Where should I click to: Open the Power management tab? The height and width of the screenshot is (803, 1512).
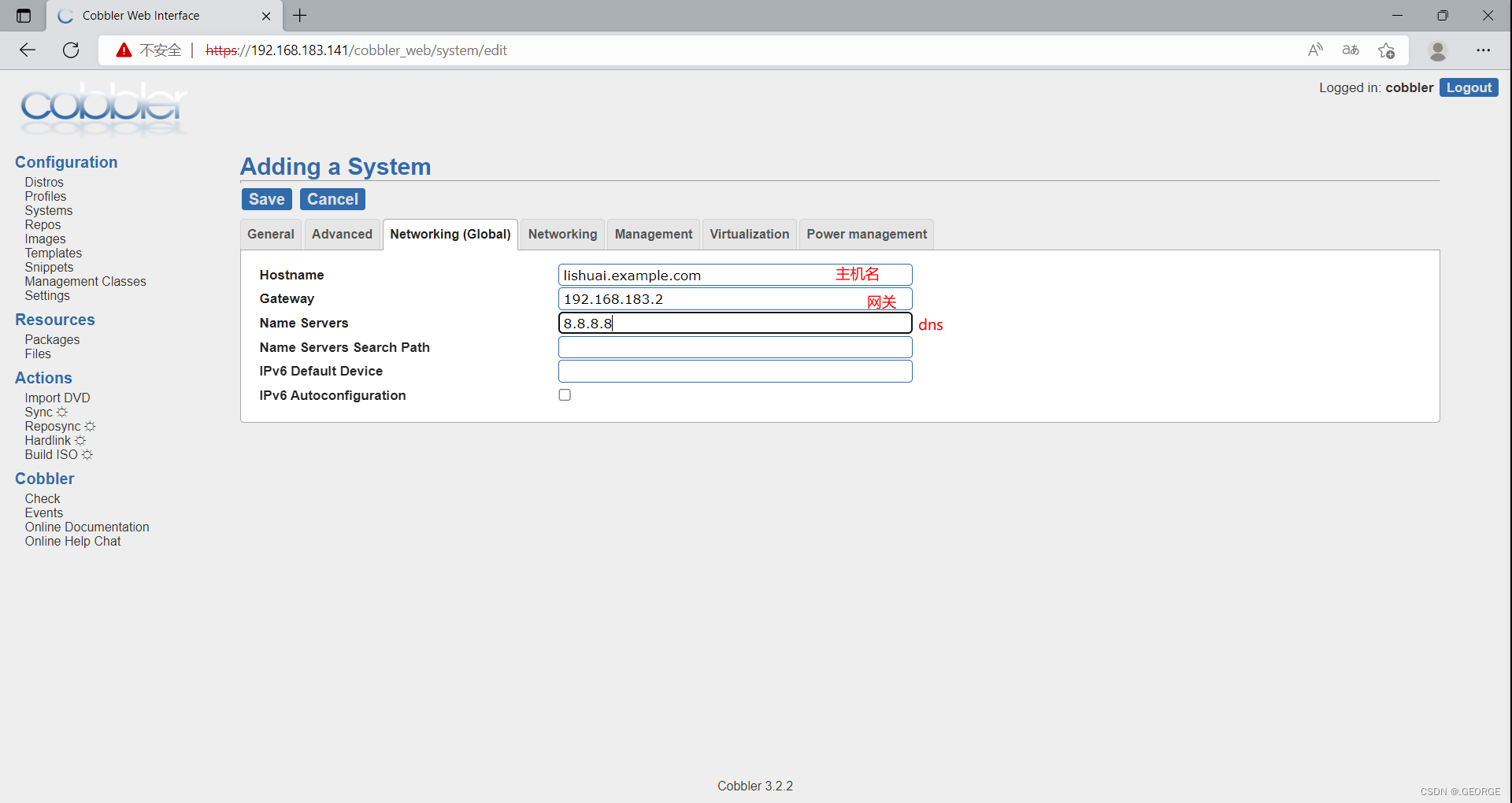(x=867, y=235)
